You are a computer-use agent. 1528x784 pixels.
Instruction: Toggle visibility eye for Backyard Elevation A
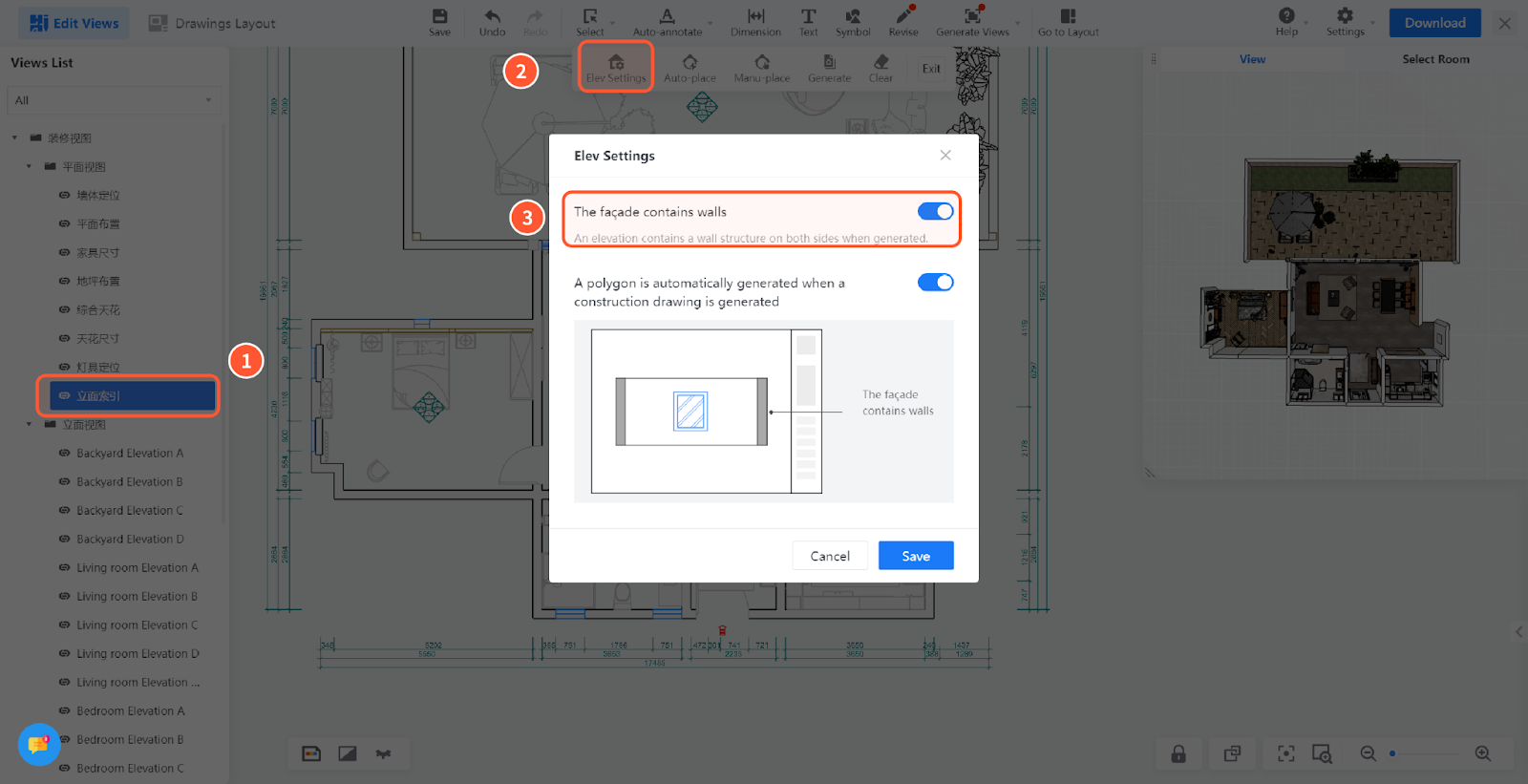[x=64, y=454]
